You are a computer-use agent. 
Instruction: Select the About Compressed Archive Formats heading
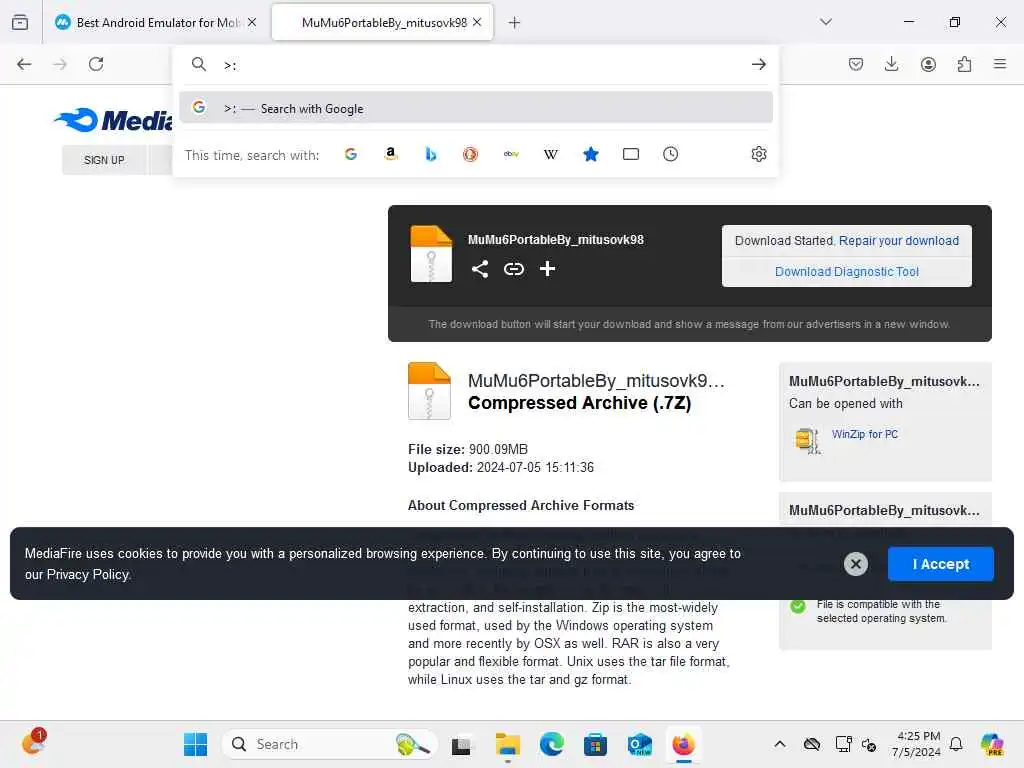[x=520, y=505]
